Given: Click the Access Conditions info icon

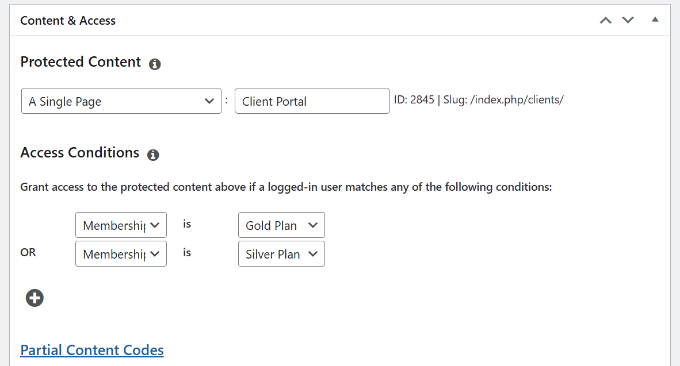Looking at the screenshot, I should click(153, 155).
